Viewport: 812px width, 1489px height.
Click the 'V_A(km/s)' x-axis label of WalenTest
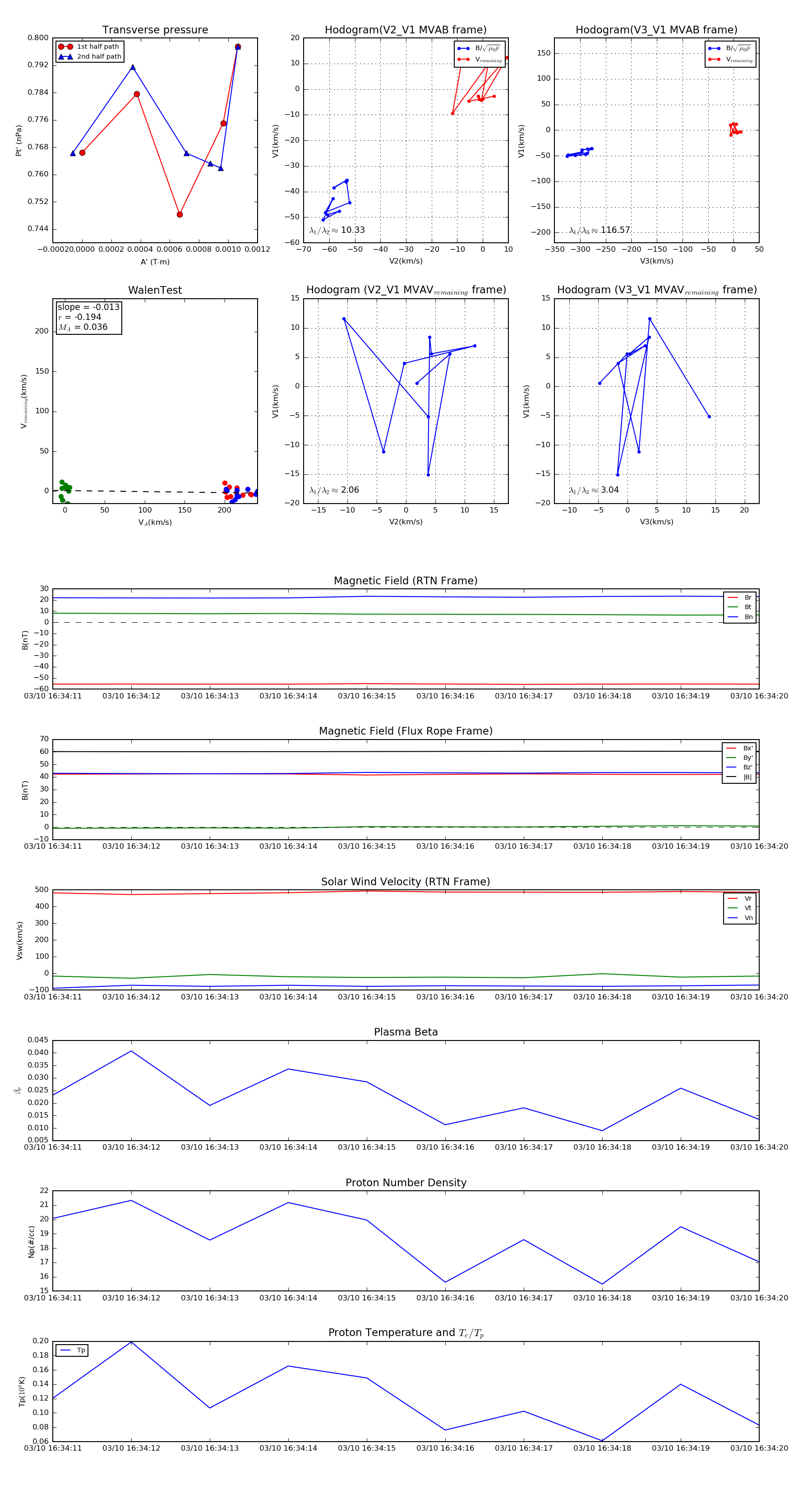(x=155, y=522)
